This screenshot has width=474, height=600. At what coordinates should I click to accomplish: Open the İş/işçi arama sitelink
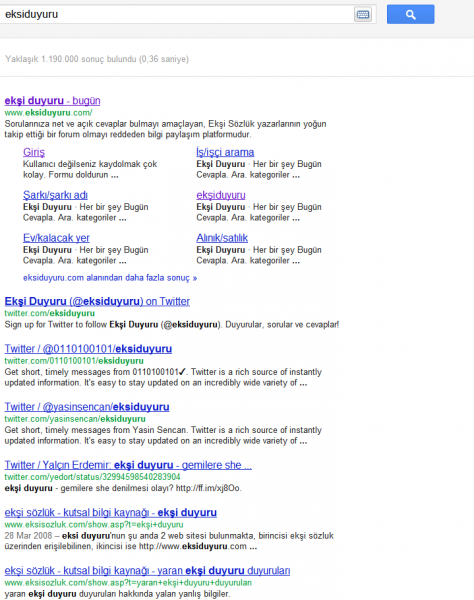tap(225, 152)
